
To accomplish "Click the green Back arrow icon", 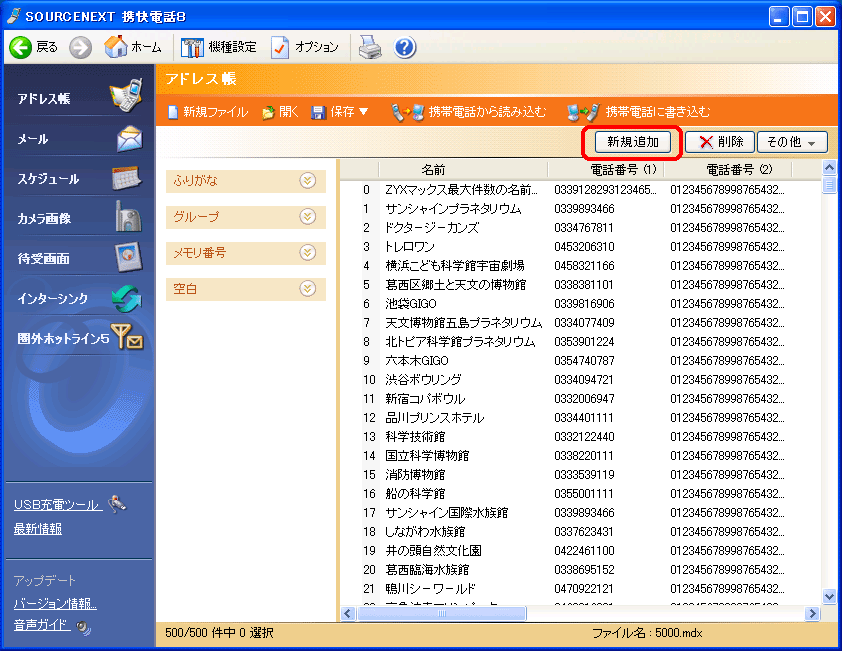I will 20,47.
